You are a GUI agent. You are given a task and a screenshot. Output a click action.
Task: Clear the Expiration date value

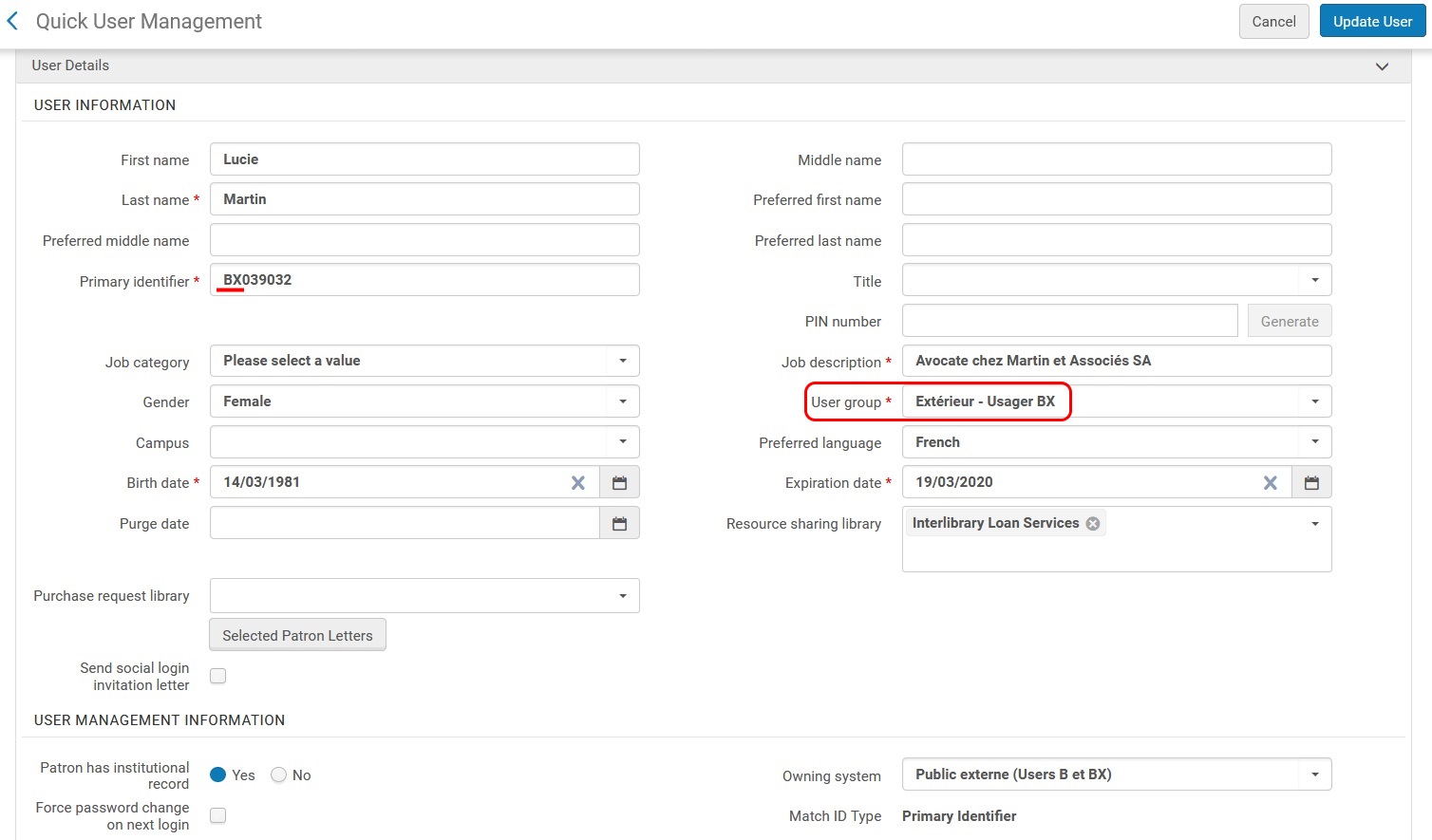(1270, 483)
